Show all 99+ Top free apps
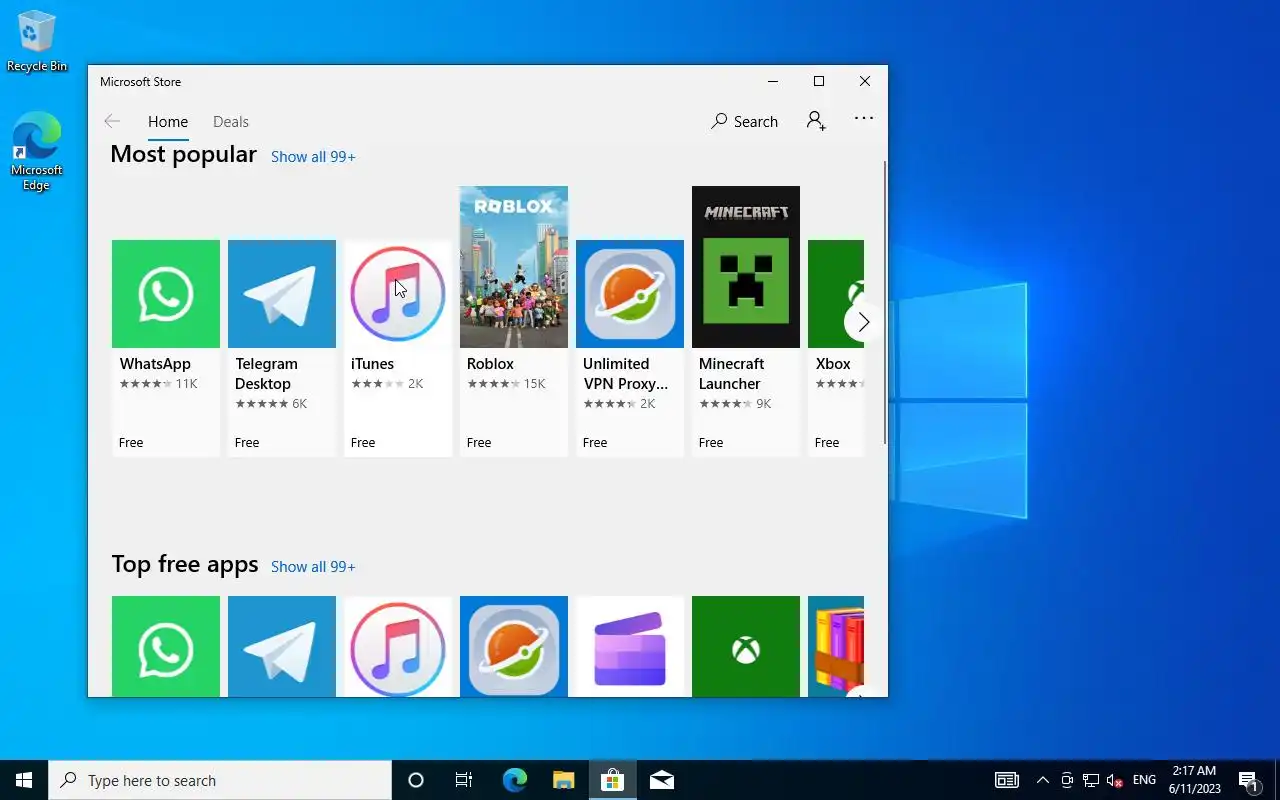The image size is (1280, 800). click(313, 567)
